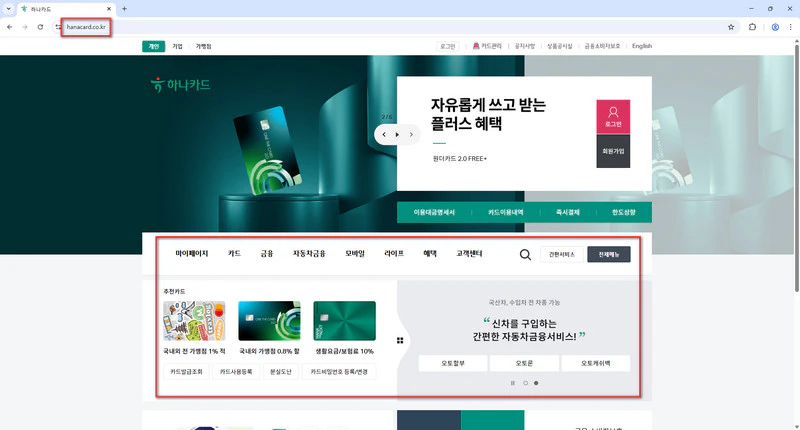The width and height of the screenshot is (800, 430).
Task: Open the Chrome profile avatar icon
Action: tap(775, 27)
